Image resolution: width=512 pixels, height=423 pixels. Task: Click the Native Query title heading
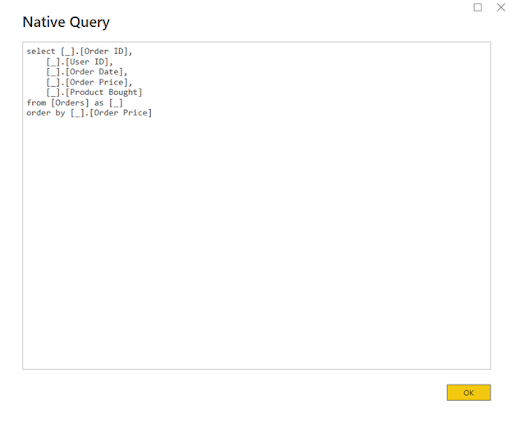[x=66, y=22]
